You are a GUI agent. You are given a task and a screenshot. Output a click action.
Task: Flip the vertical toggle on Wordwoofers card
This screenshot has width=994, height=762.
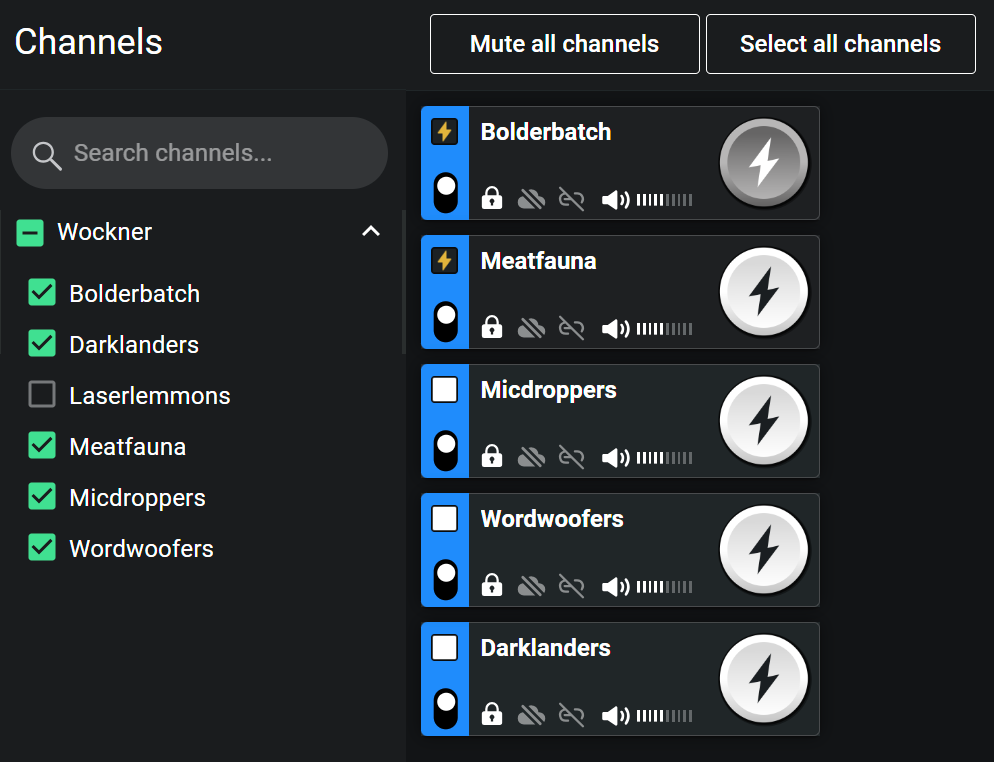pos(446,579)
